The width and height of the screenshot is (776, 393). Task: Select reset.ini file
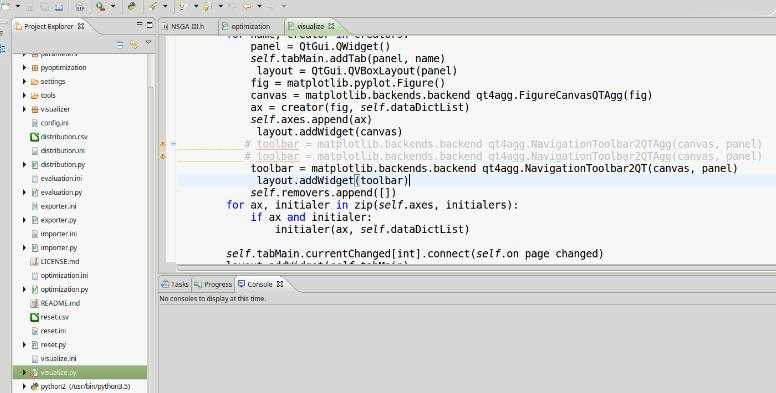point(53,331)
